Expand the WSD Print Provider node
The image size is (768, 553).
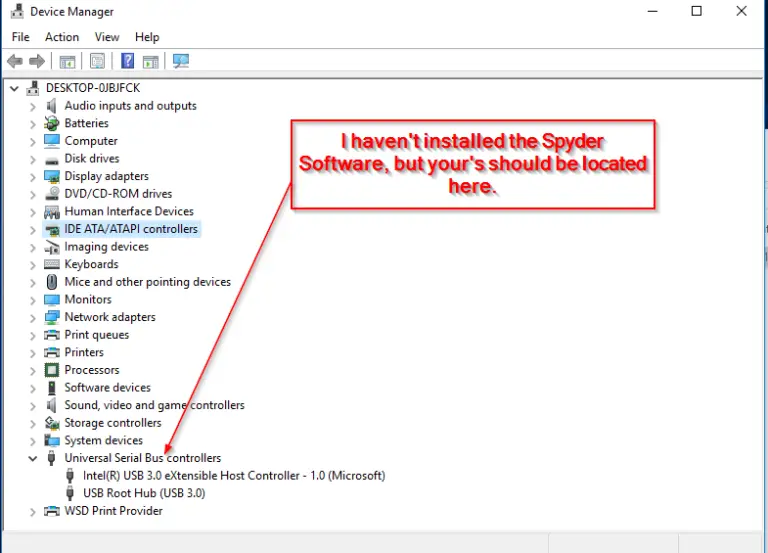32,512
